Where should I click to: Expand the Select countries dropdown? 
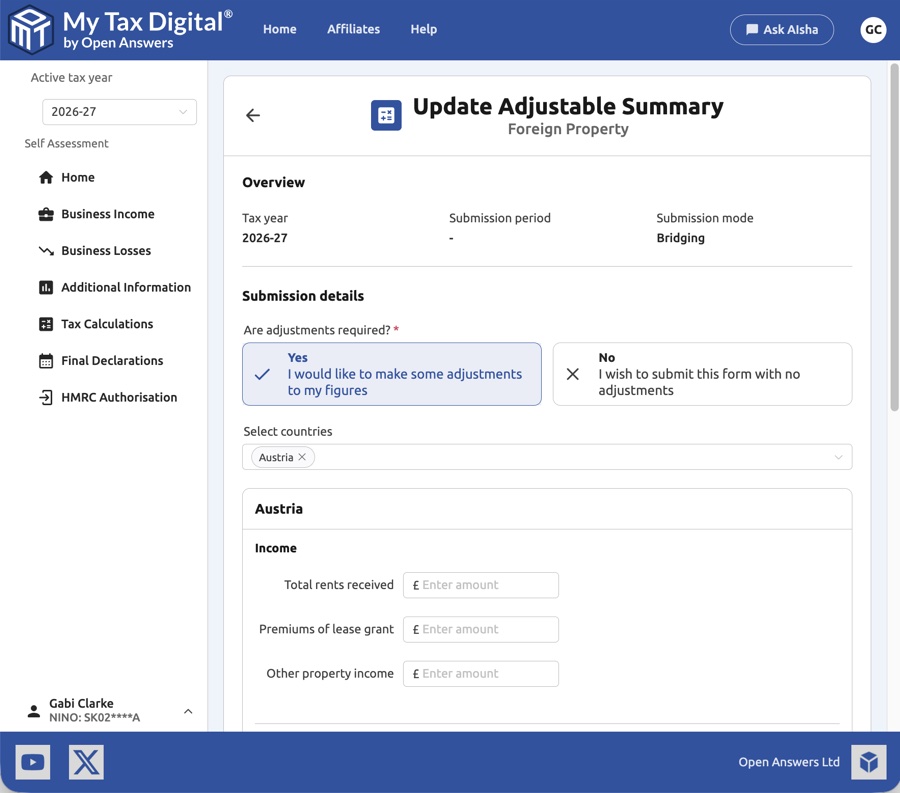pos(838,457)
